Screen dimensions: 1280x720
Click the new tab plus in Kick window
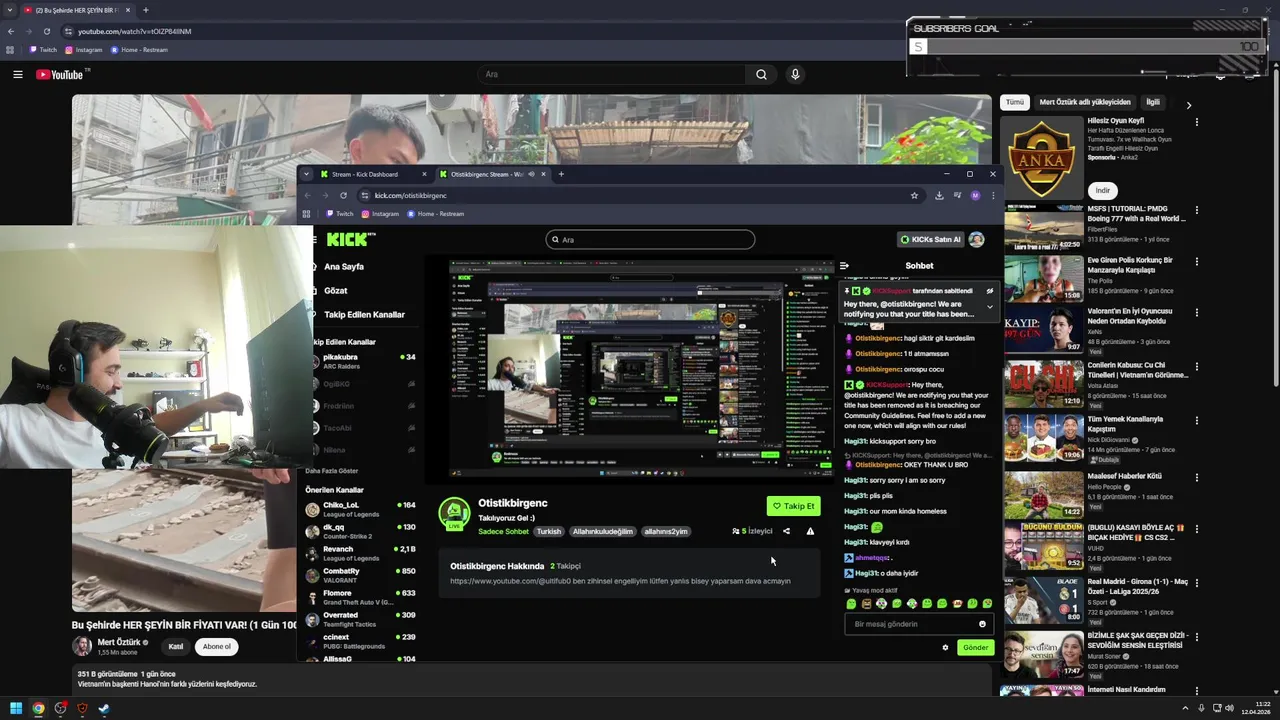[x=561, y=174]
